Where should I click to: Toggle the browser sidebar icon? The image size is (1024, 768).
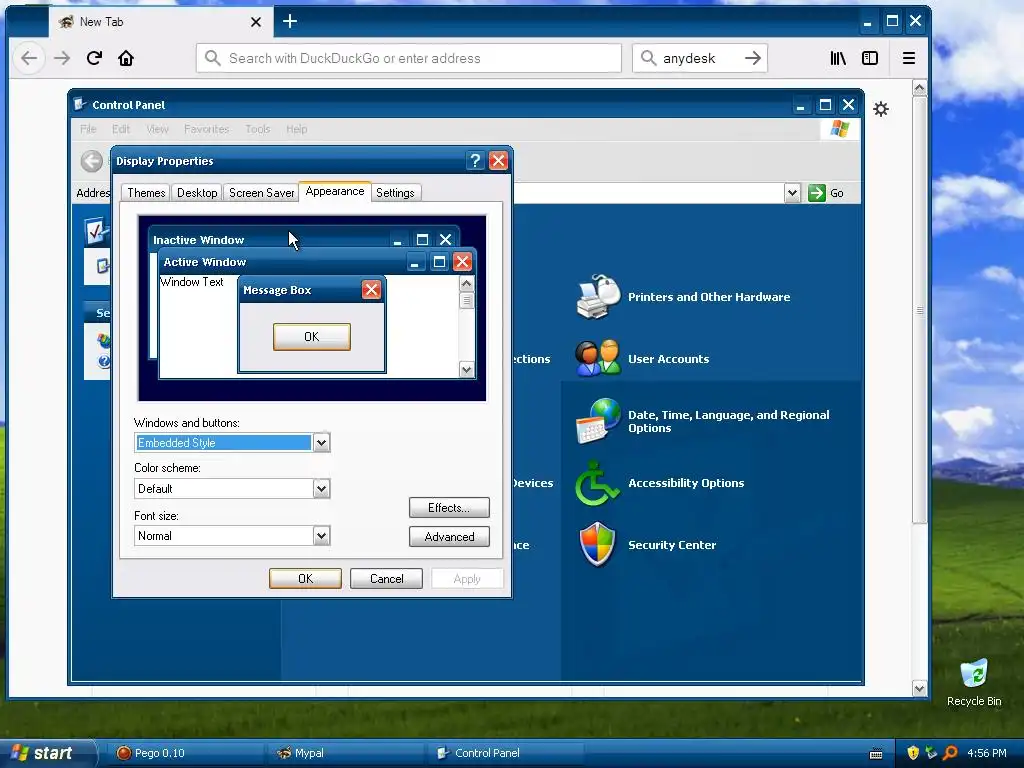(x=870, y=58)
